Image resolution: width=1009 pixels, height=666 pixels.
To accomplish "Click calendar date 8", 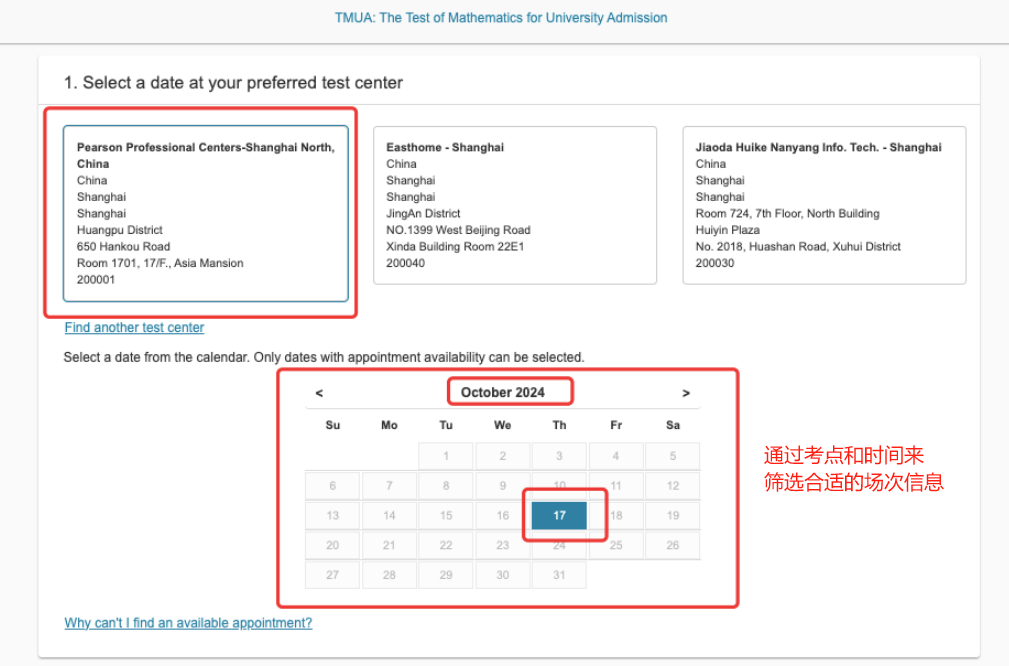I will (446, 486).
